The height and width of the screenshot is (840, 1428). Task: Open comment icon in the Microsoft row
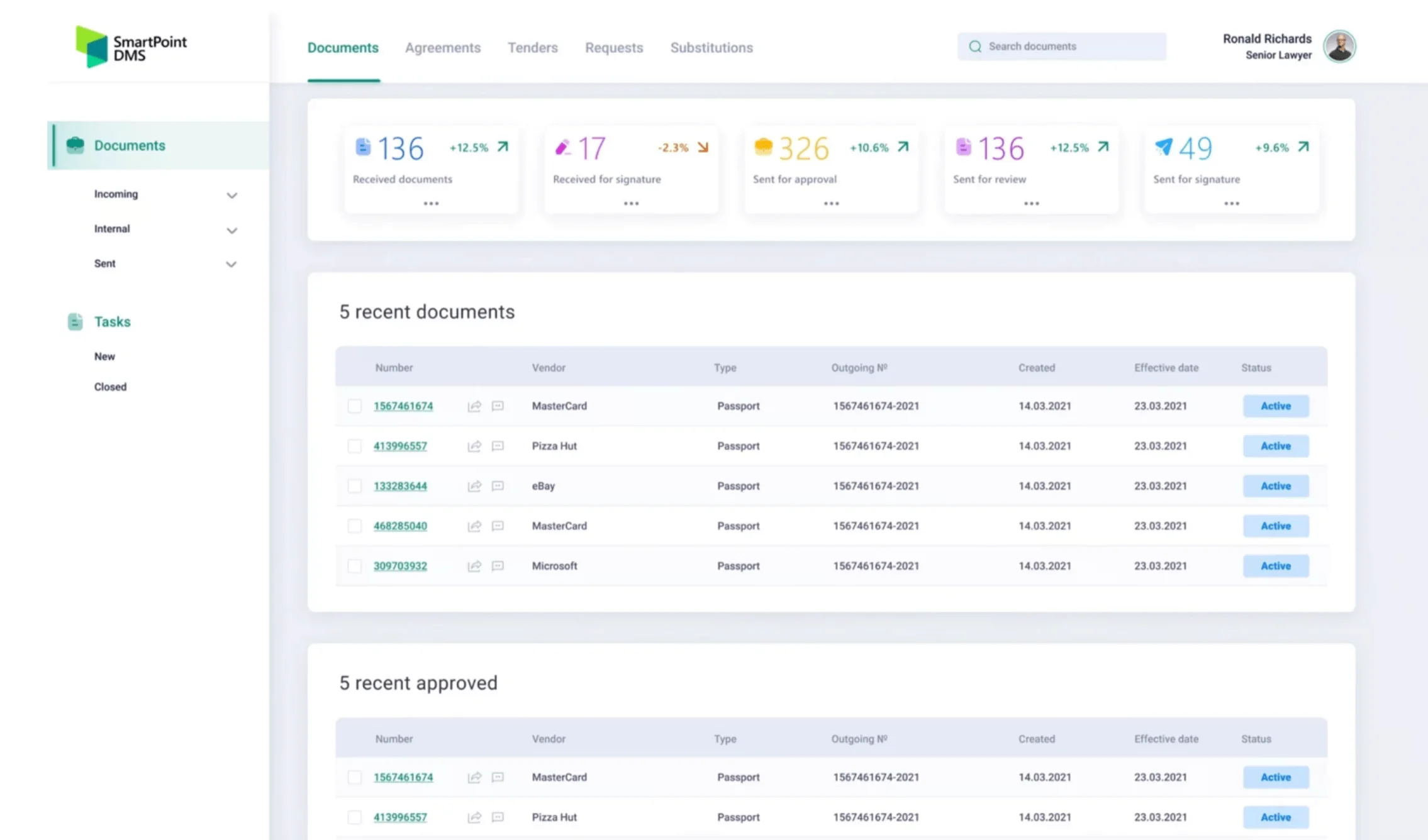[498, 566]
